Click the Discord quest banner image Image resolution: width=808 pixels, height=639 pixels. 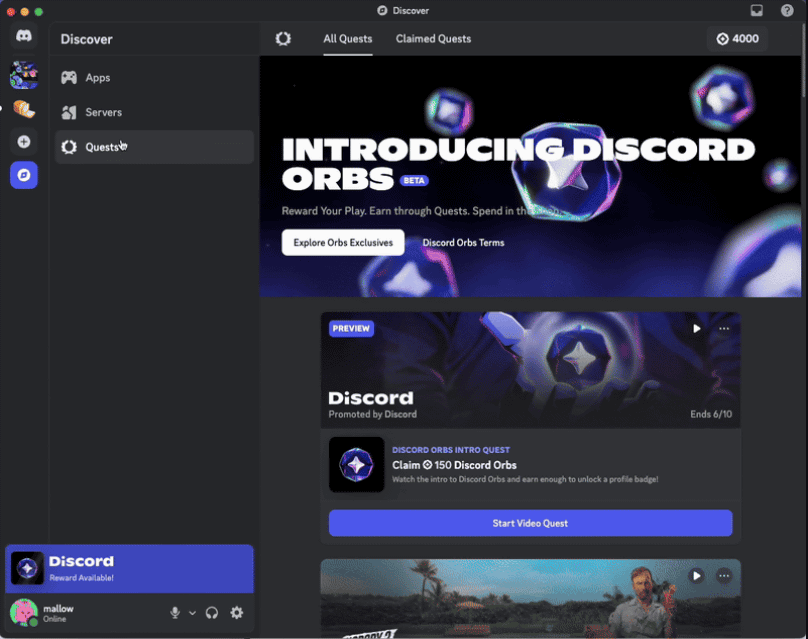pos(531,370)
